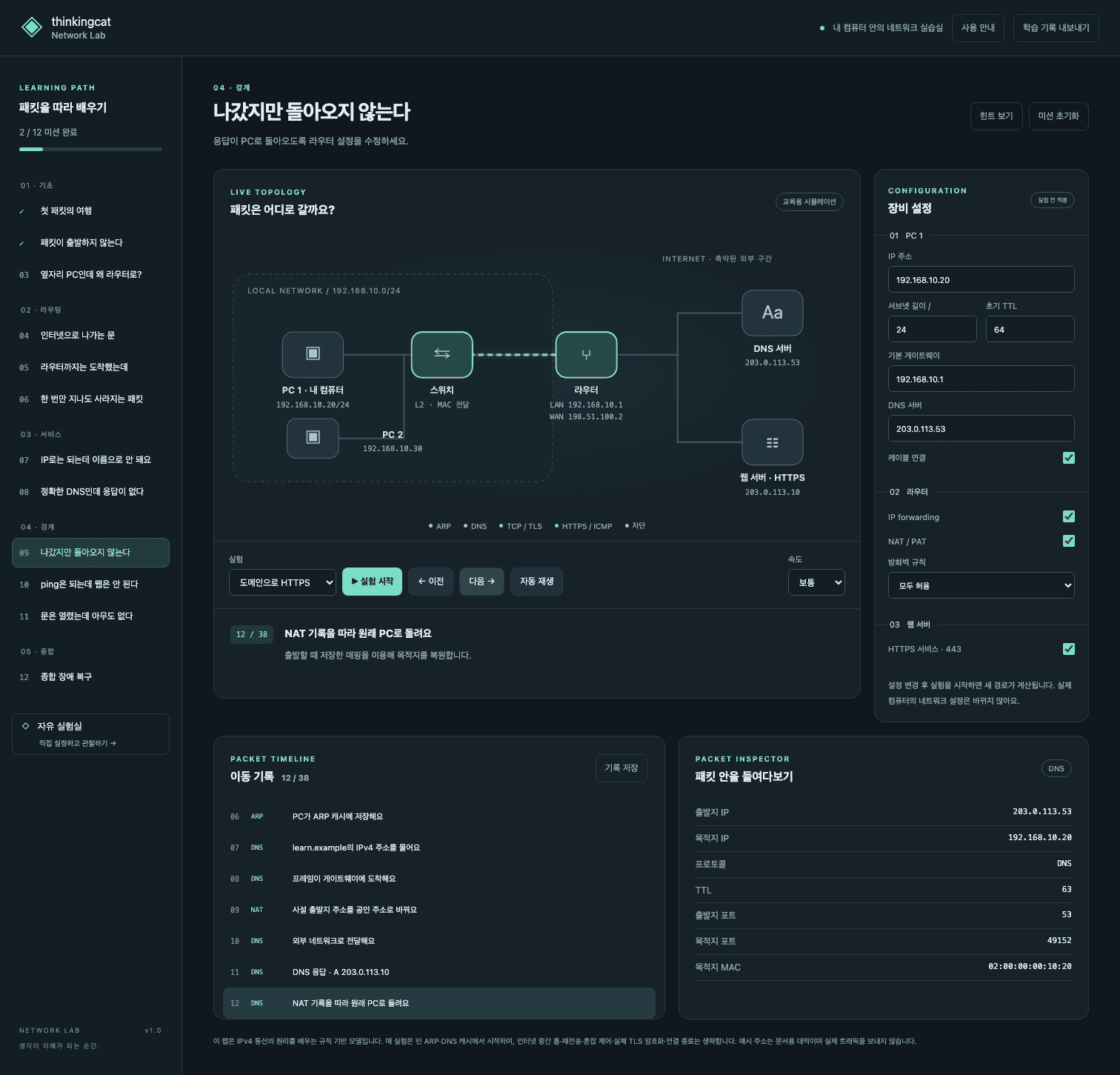Click the 실험 시작 button
This screenshot has height=1075, width=1120.
pos(372,582)
